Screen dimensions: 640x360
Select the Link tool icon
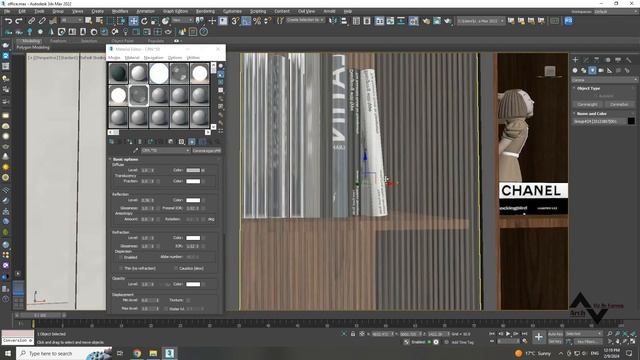click(31, 21)
